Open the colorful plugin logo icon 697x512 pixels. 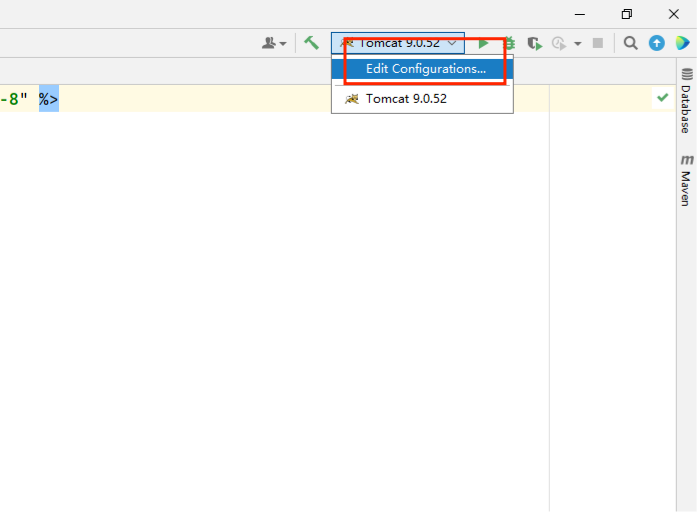tap(682, 43)
